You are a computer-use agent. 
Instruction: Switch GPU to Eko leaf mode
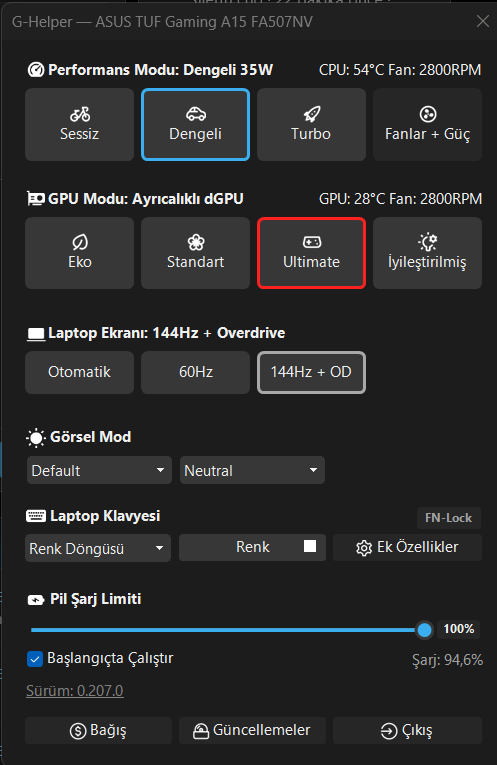tap(80, 253)
